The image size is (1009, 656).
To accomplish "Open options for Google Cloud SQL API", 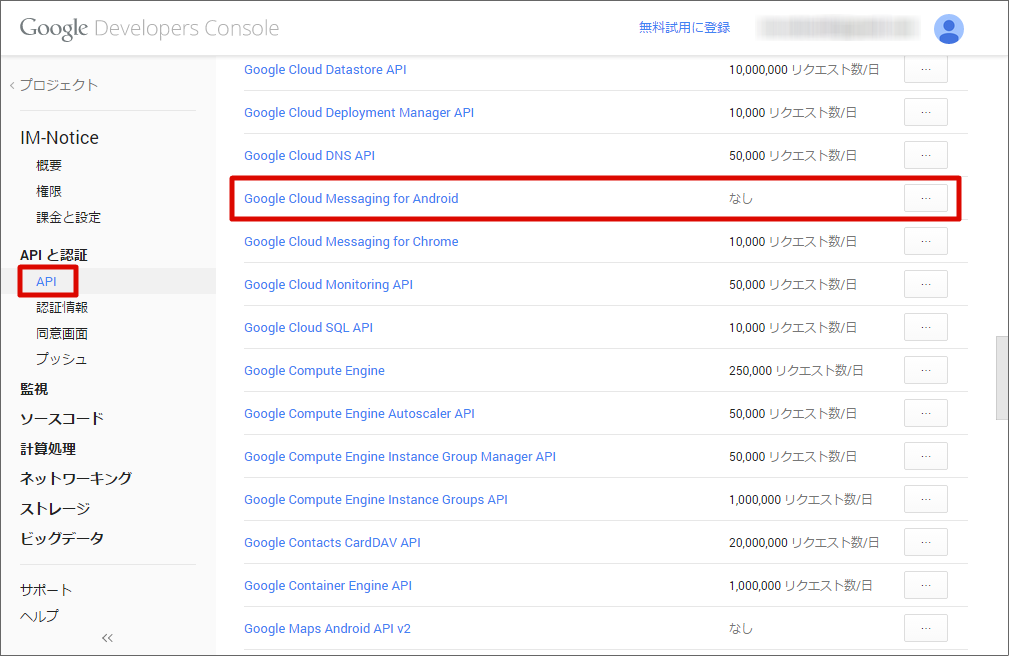I will click(925, 327).
